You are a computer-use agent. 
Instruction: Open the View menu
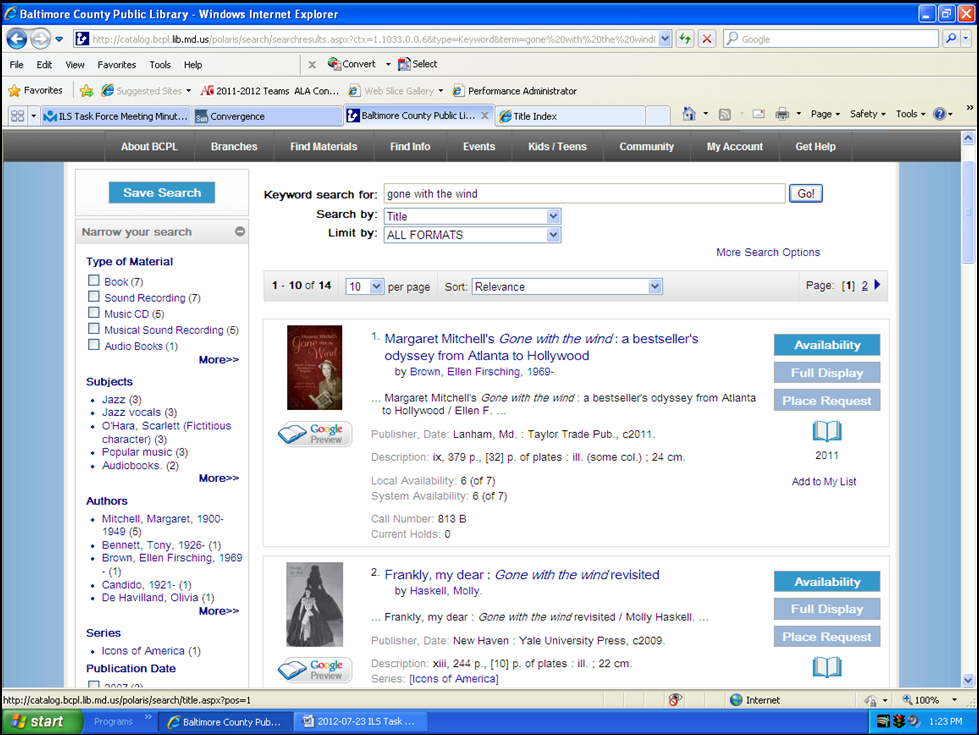75,64
